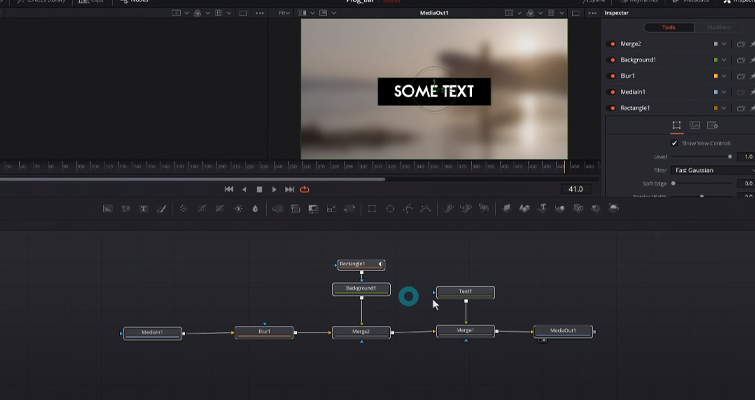Viewport: 755px width, 400px height.
Task: Open the Settings tab icon in Inspector
Action: pos(713,125)
